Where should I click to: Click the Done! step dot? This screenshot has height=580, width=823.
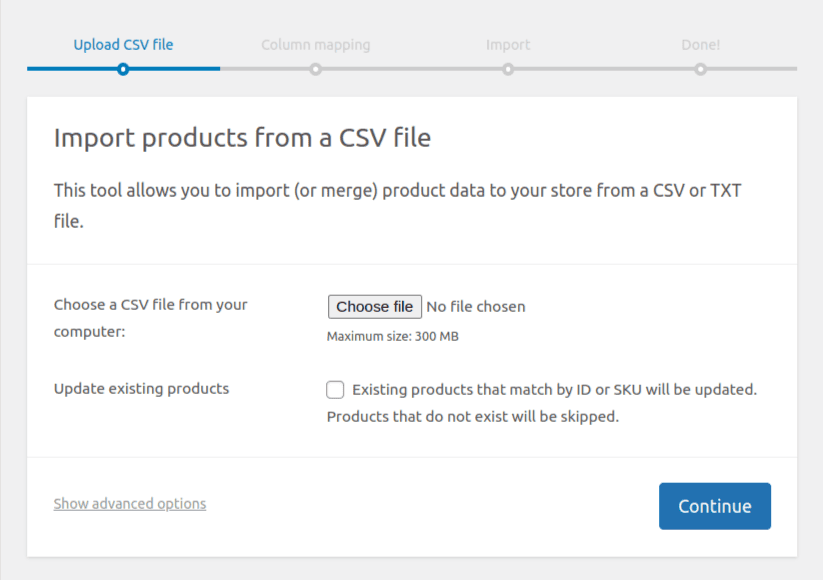[700, 70]
